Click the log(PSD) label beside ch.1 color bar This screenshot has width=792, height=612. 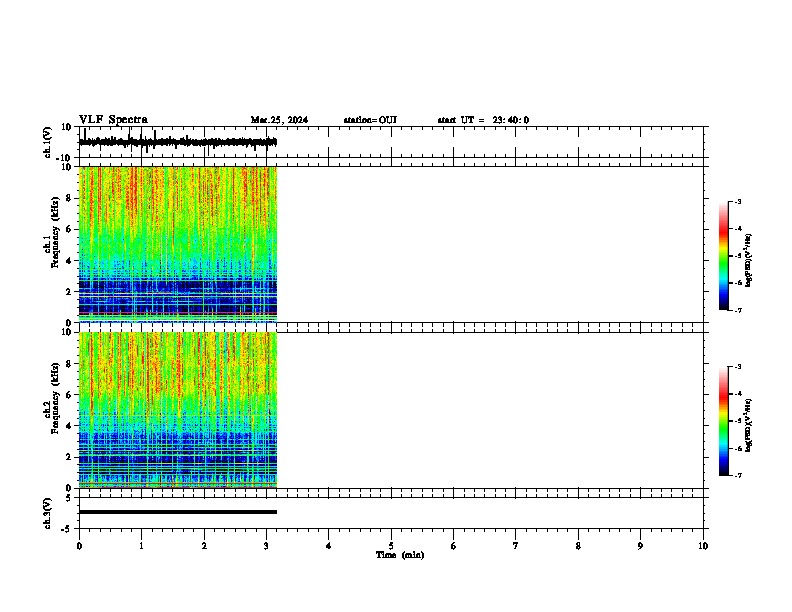(748, 260)
